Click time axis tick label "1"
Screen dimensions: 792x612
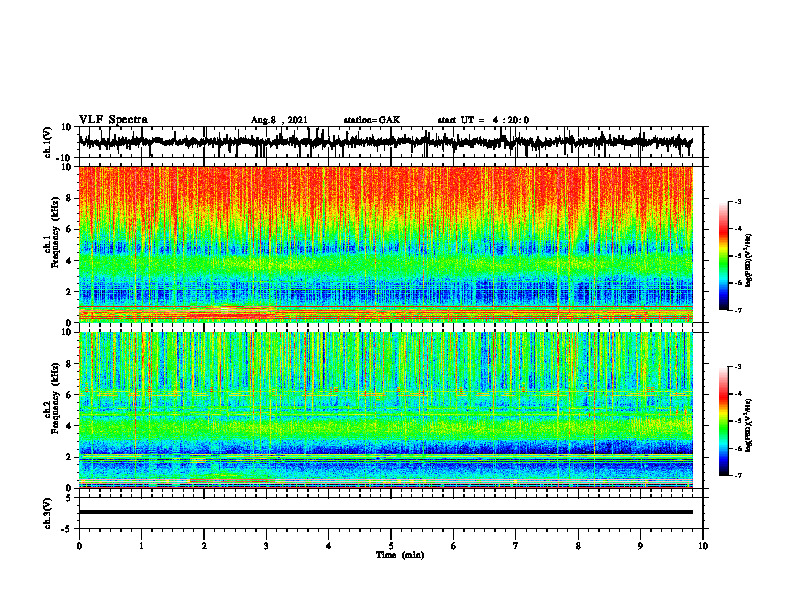coord(141,546)
